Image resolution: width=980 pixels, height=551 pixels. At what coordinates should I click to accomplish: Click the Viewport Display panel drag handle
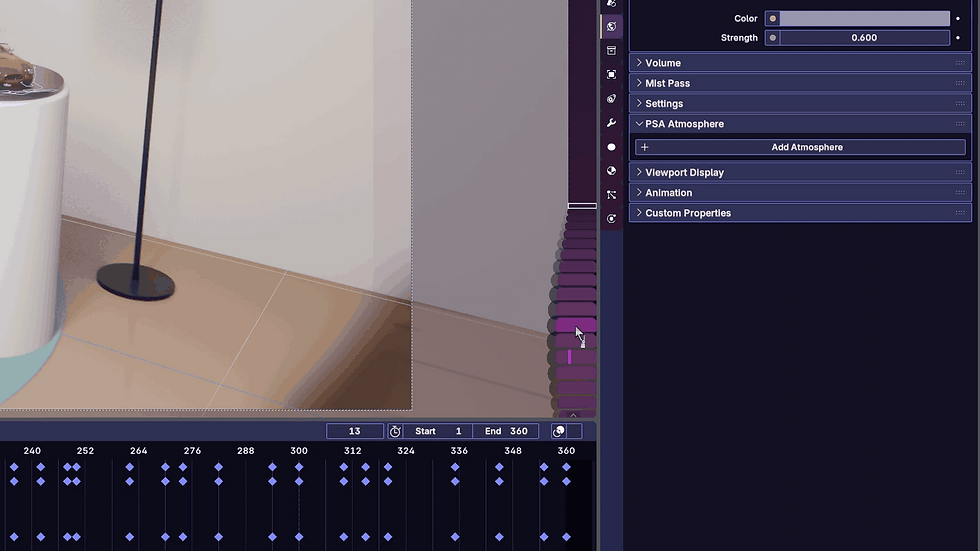click(960, 172)
